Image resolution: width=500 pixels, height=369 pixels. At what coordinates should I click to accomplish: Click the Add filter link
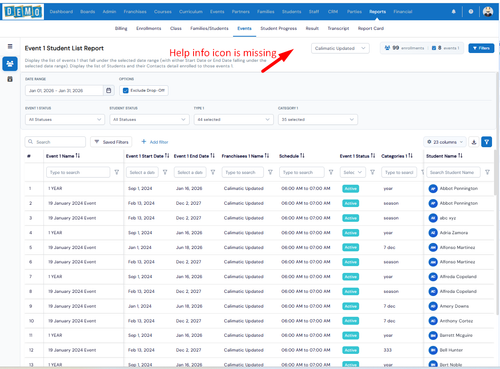pyautogui.click(x=155, y=142)
